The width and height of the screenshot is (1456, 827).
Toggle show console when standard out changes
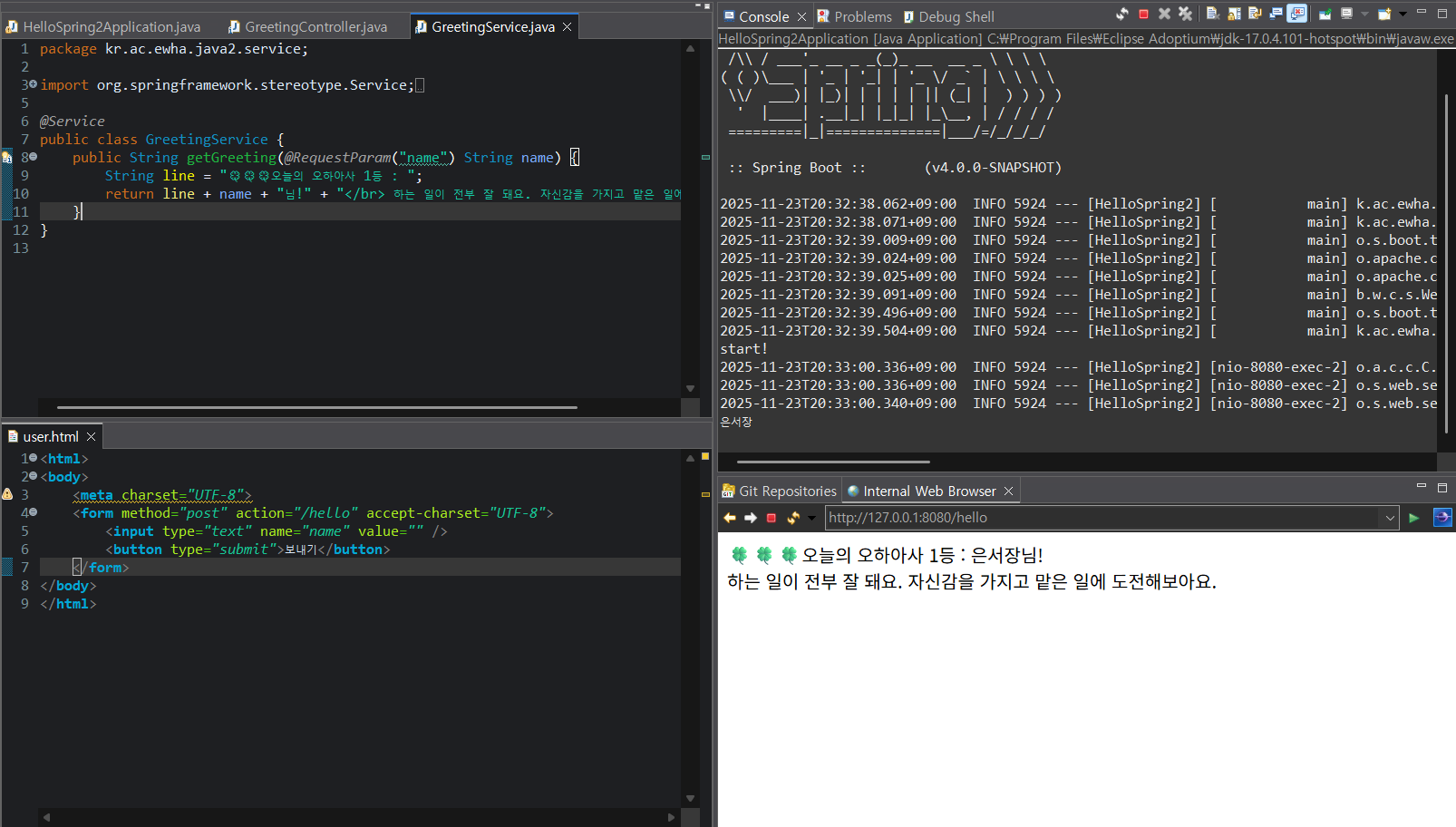pos(1276,14)
